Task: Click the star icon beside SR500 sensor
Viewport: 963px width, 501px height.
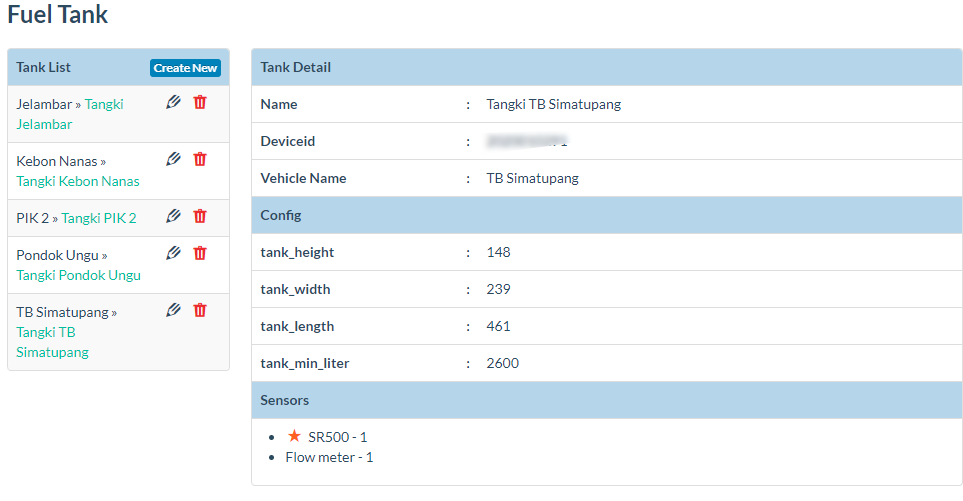Action: pyautogui.click(x=294, y=436)
